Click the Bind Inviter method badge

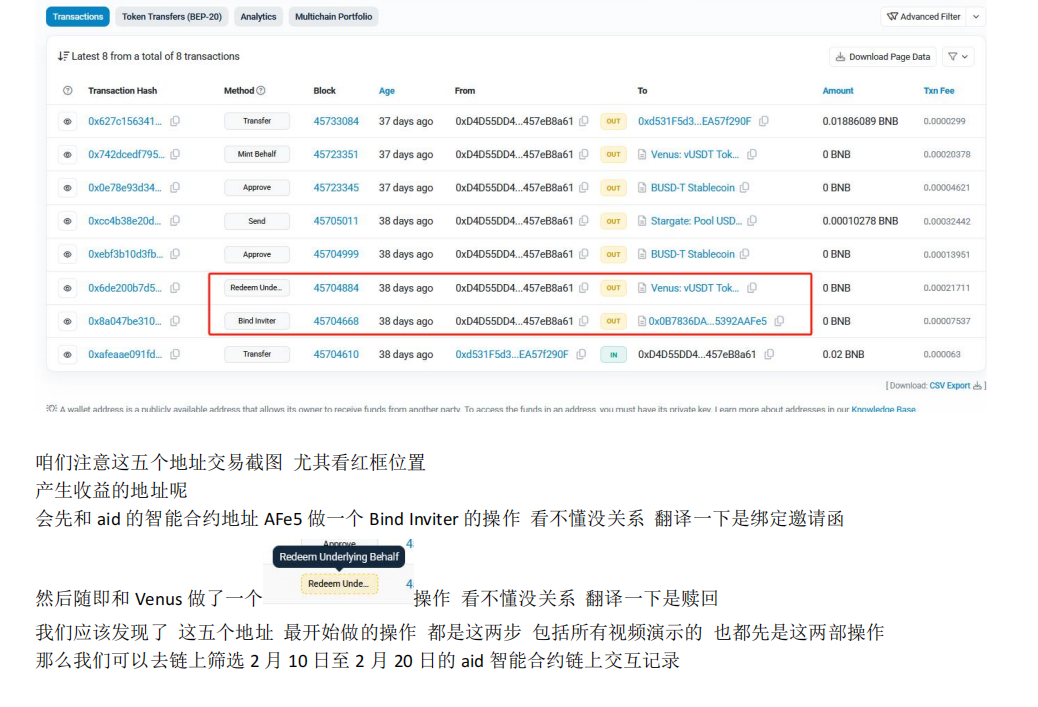tap(257, 321)
